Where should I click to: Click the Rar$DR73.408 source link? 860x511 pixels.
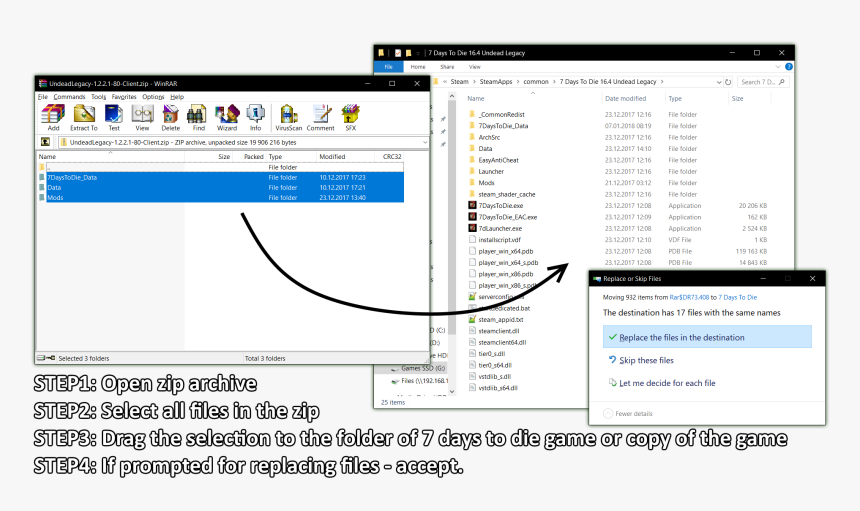[x=689, y=297]
